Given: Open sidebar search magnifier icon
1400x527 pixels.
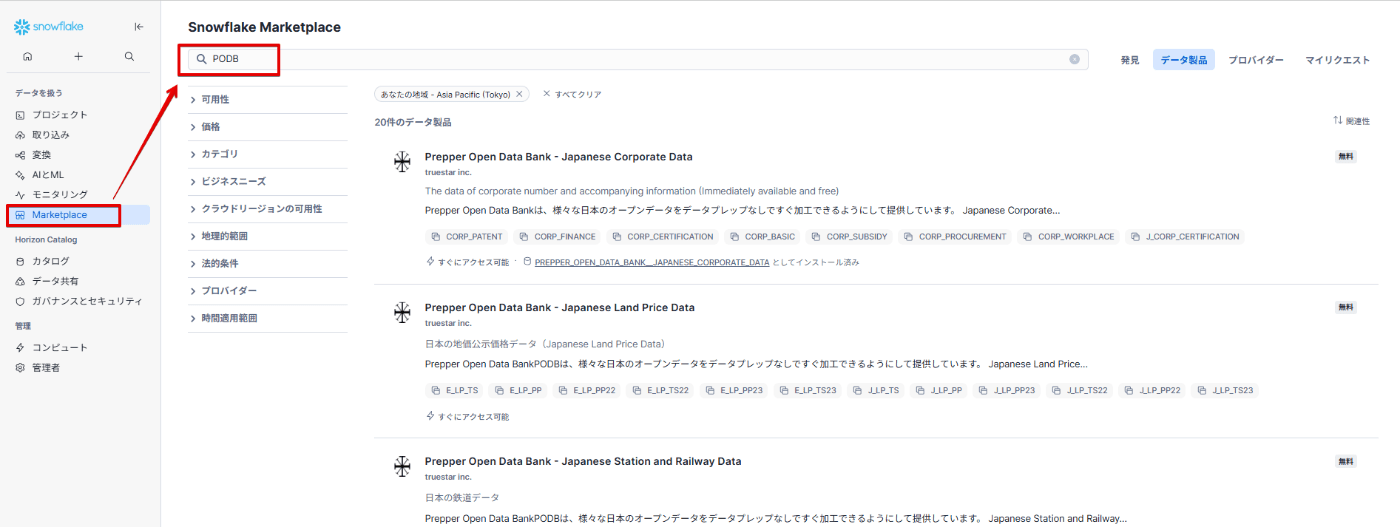Looking at the screenshot, I should (129, 57).
